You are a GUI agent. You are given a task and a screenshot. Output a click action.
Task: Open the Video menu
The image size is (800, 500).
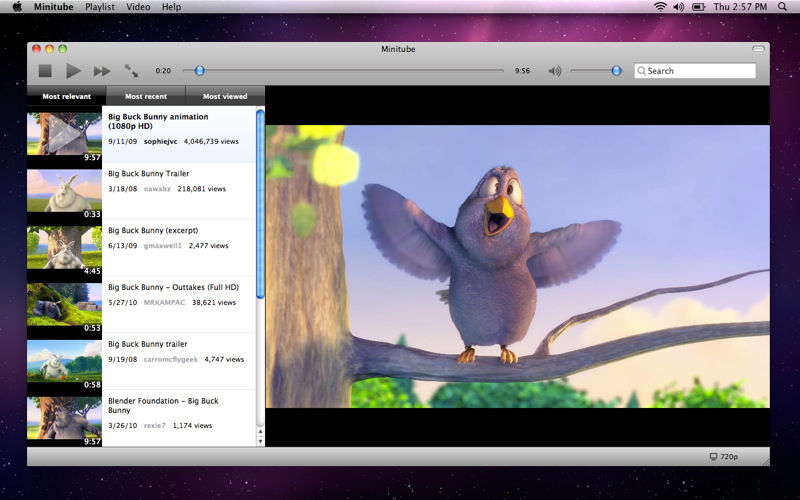(x=138, y=7)
